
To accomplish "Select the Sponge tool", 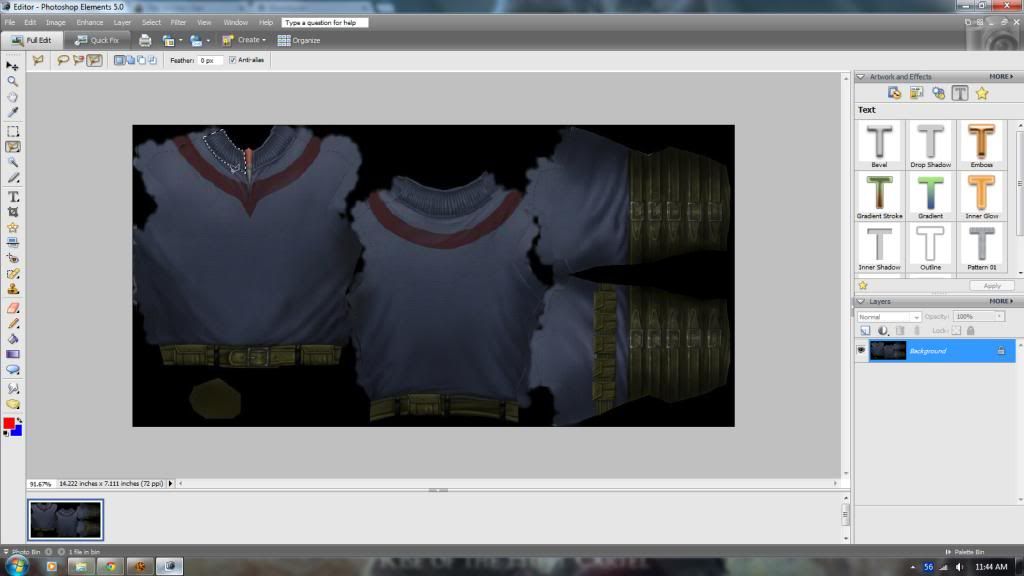I will click(12, 404).
